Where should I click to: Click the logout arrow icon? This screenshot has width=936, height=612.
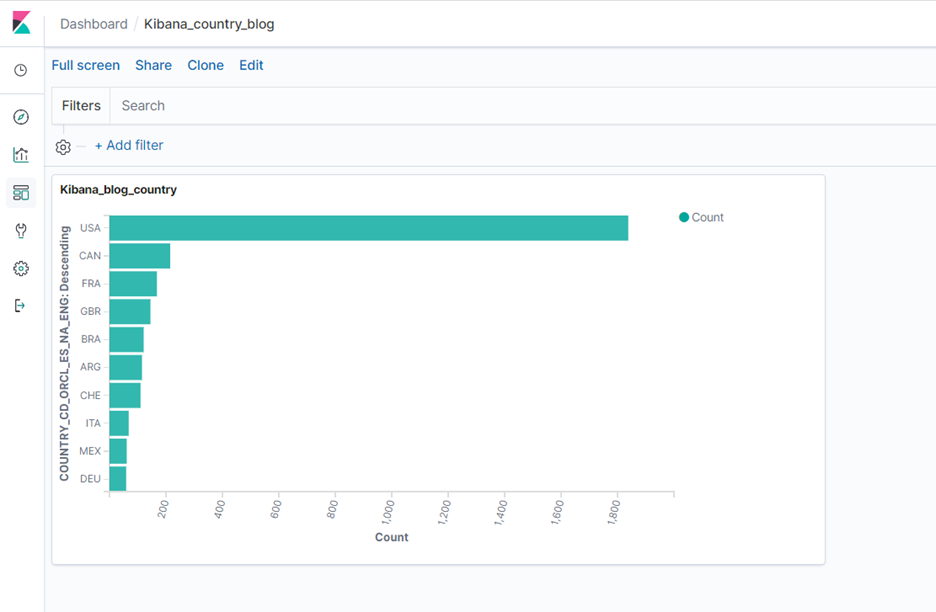[20, 306]
